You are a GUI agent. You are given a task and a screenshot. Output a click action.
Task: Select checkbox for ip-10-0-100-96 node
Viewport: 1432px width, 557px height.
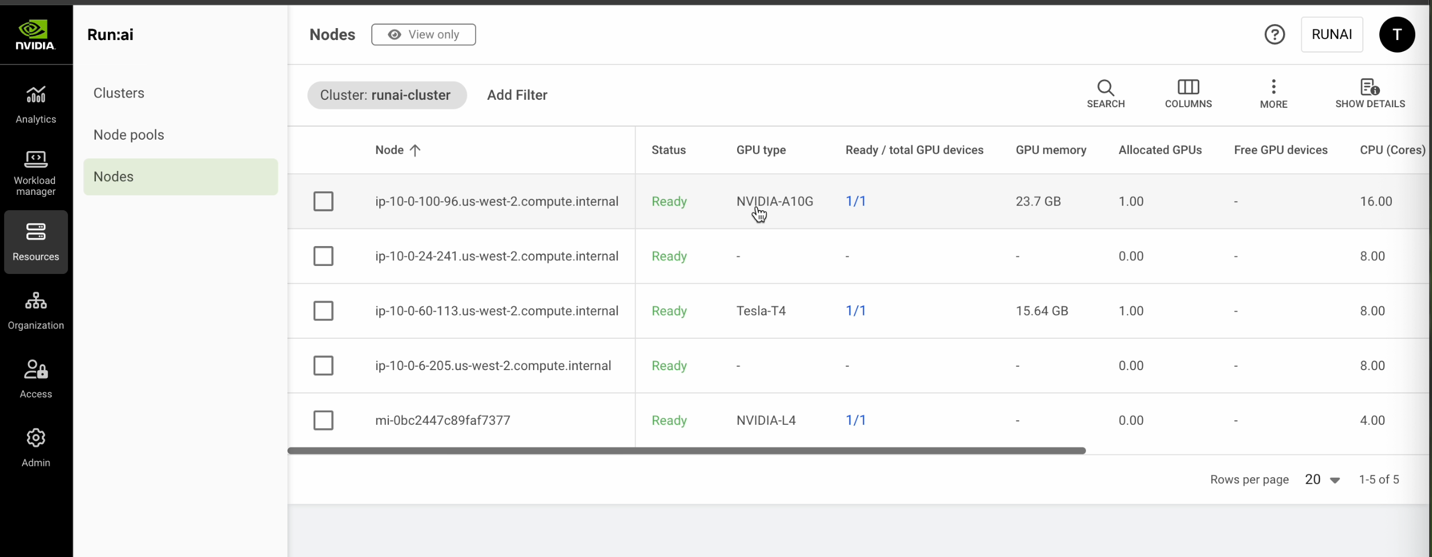[x=323, y=202]
